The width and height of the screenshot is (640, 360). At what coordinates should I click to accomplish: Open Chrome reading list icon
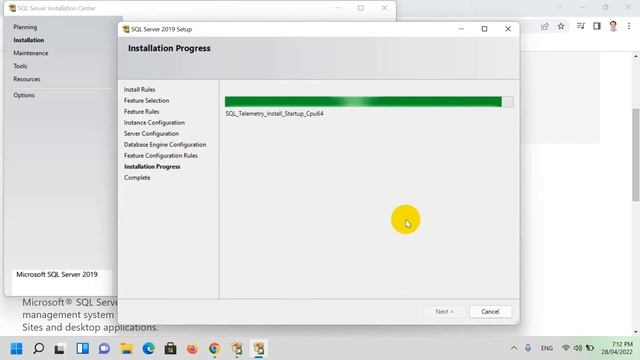point(580,26)
